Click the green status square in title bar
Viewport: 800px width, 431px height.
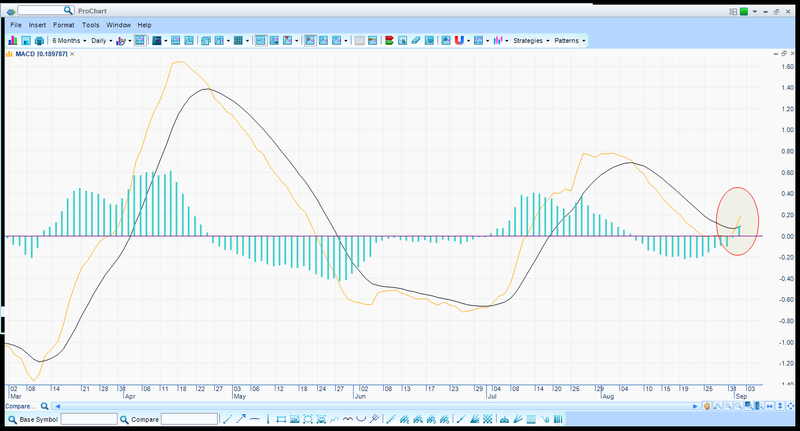tap(744, 11)
